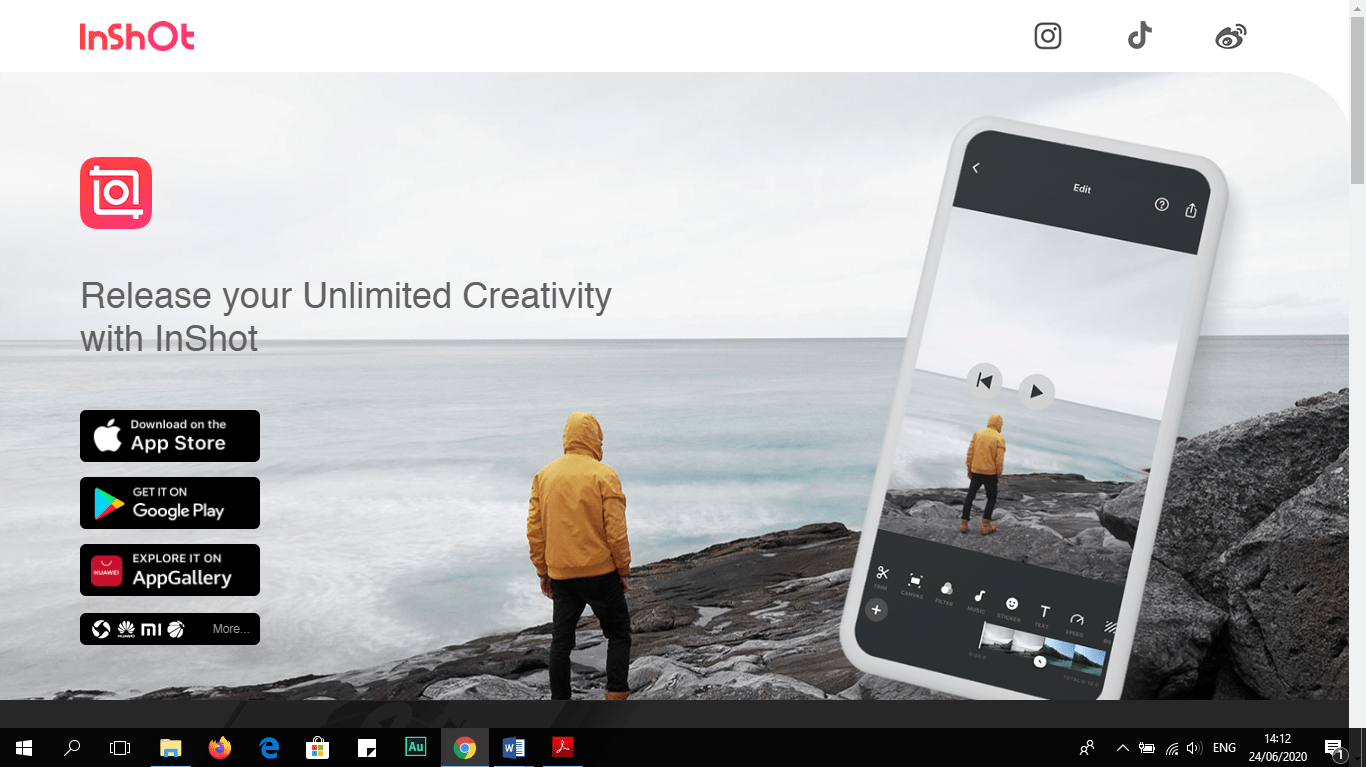Click the phone mockup back arrow
The image size is (1366, 767).
(x=976, y=168)
